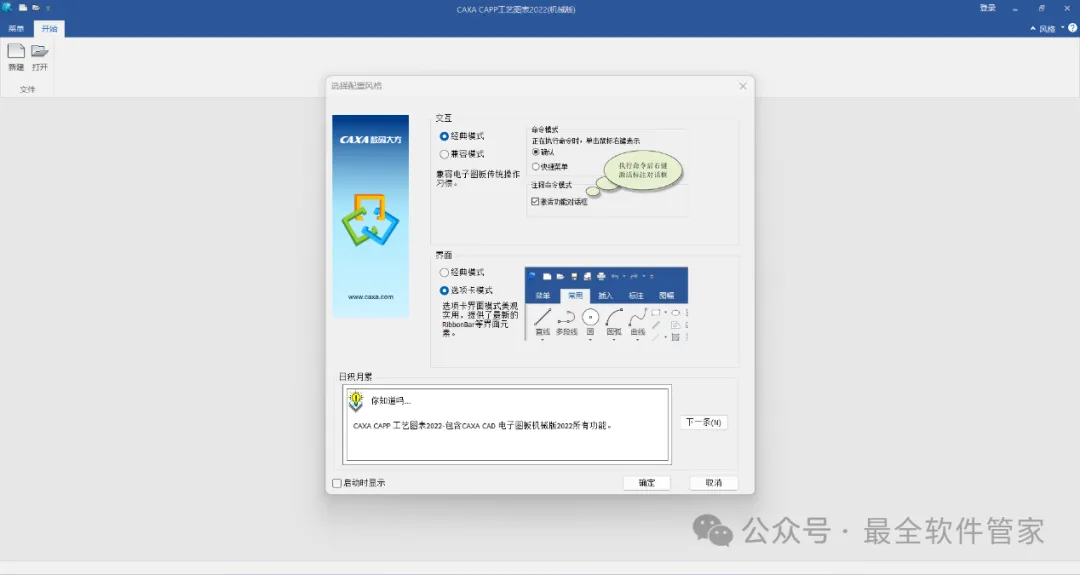This screenshot has width=1080, height=575.
Task: Click the 插入 tab in preview image
Action: pyautogui.click(x=605, y=295)
